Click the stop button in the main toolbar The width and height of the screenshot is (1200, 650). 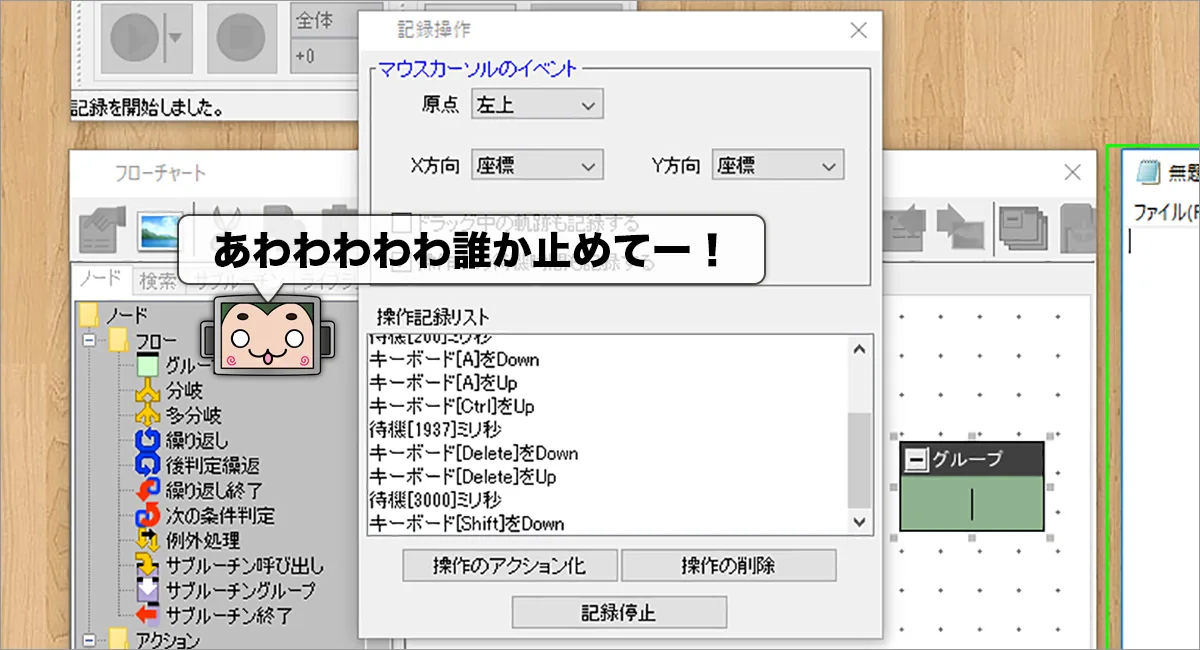pyautogui.click(x=240, y=38)
